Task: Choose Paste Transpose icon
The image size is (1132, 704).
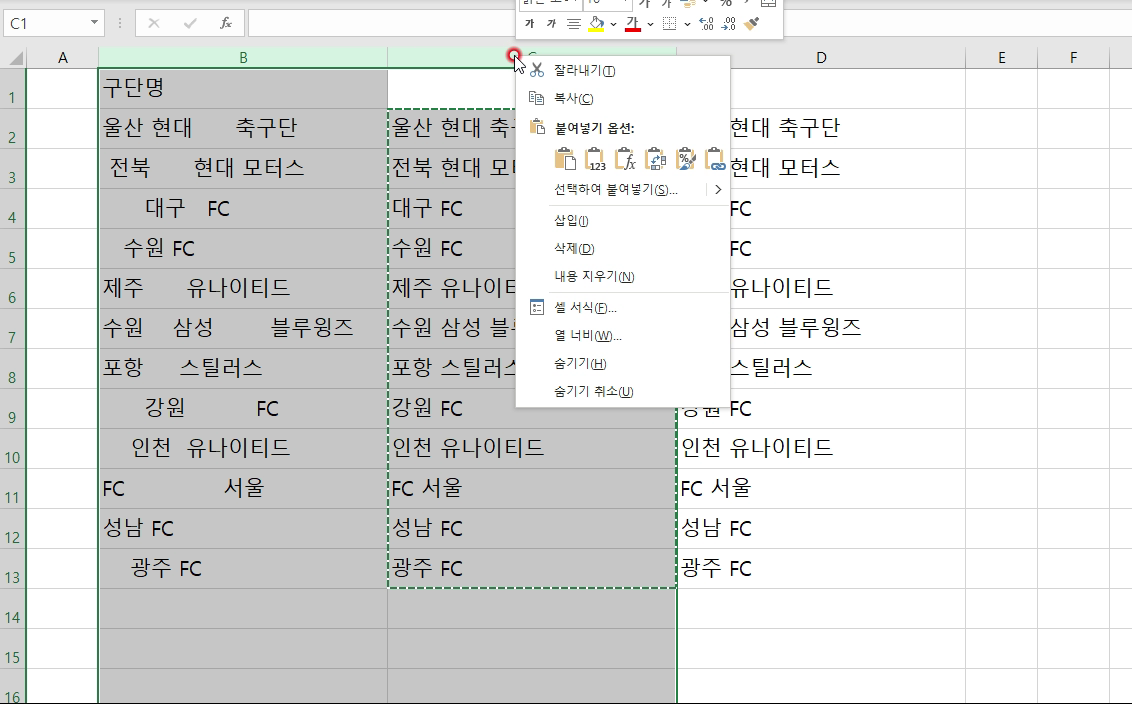Action: coord(655,158)
